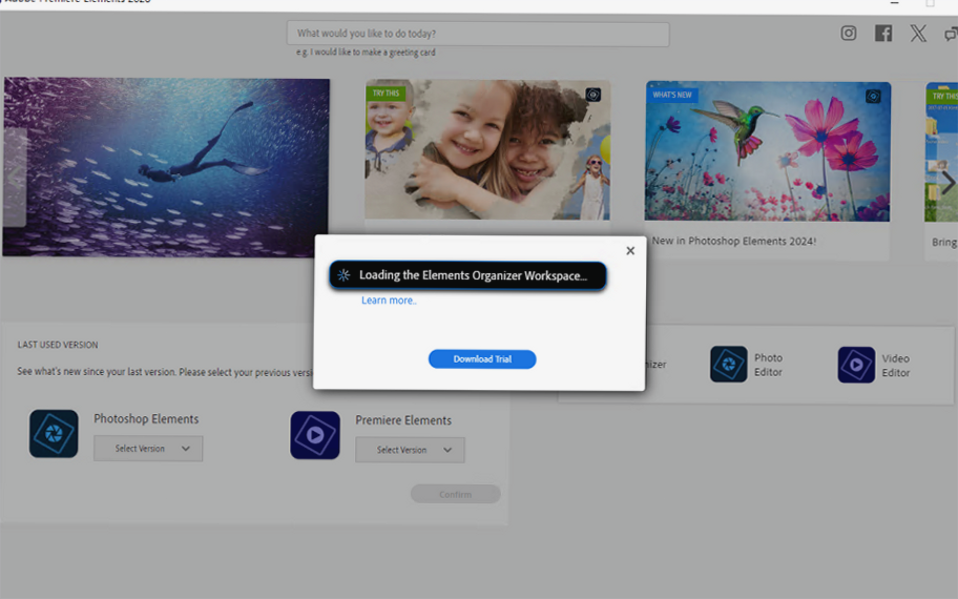This screenshot has width=958, height=599.
Task: Click the 'Premiere Elements' label text
Action: point(403,421)
